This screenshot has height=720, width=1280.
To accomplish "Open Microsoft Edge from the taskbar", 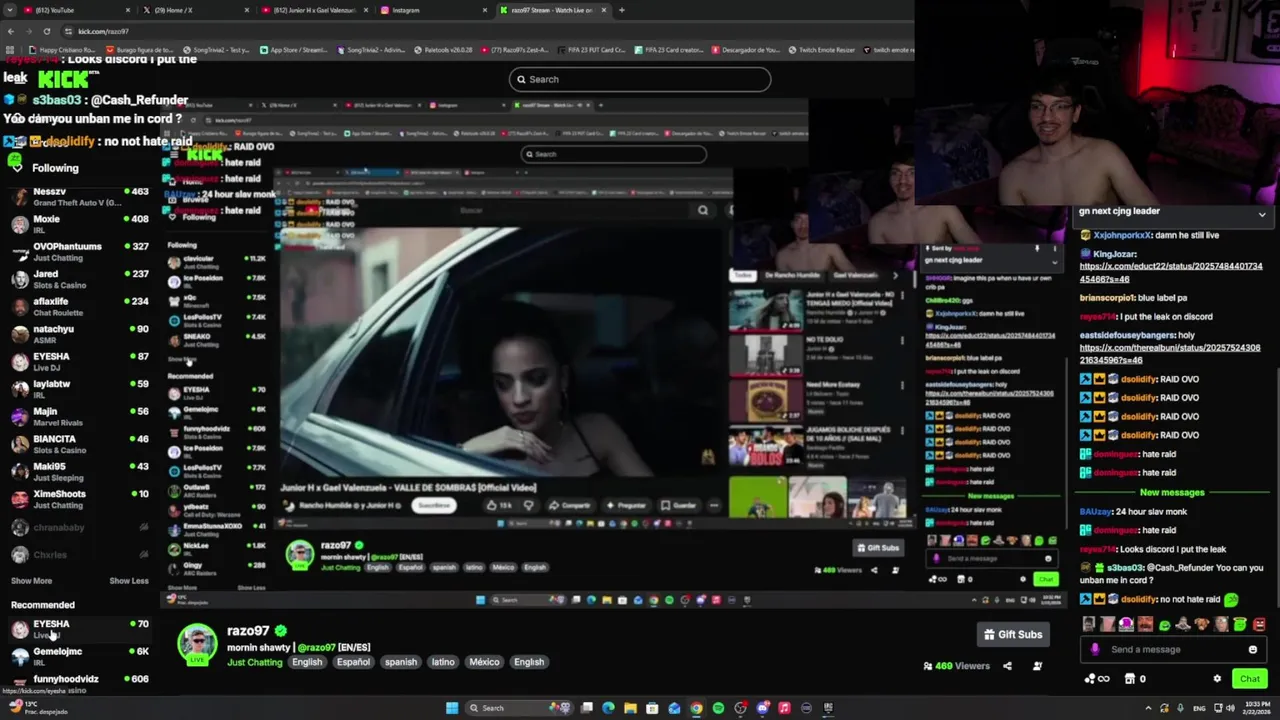I will 608,708.
